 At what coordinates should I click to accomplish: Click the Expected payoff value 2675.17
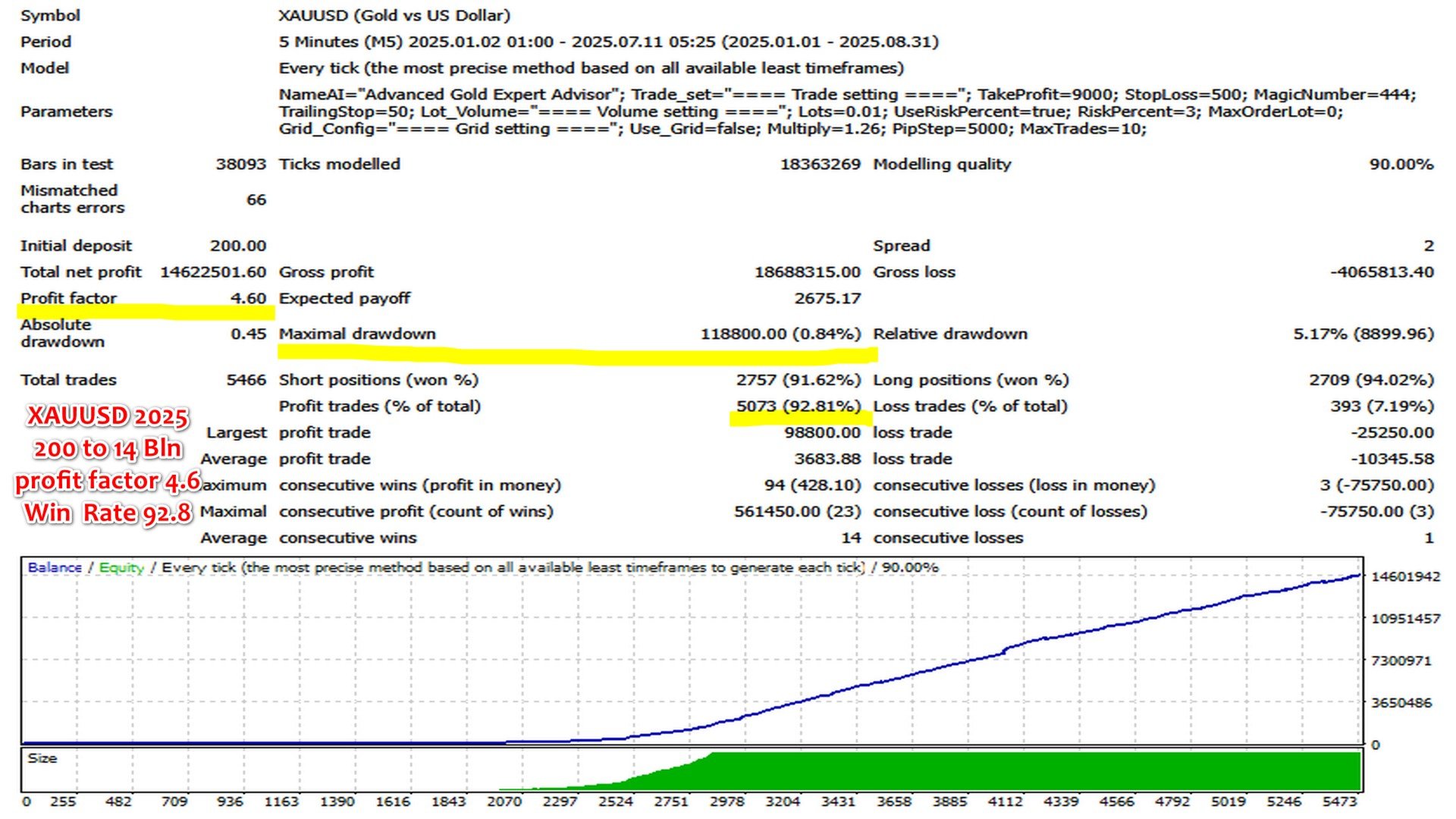pos(827,298)
